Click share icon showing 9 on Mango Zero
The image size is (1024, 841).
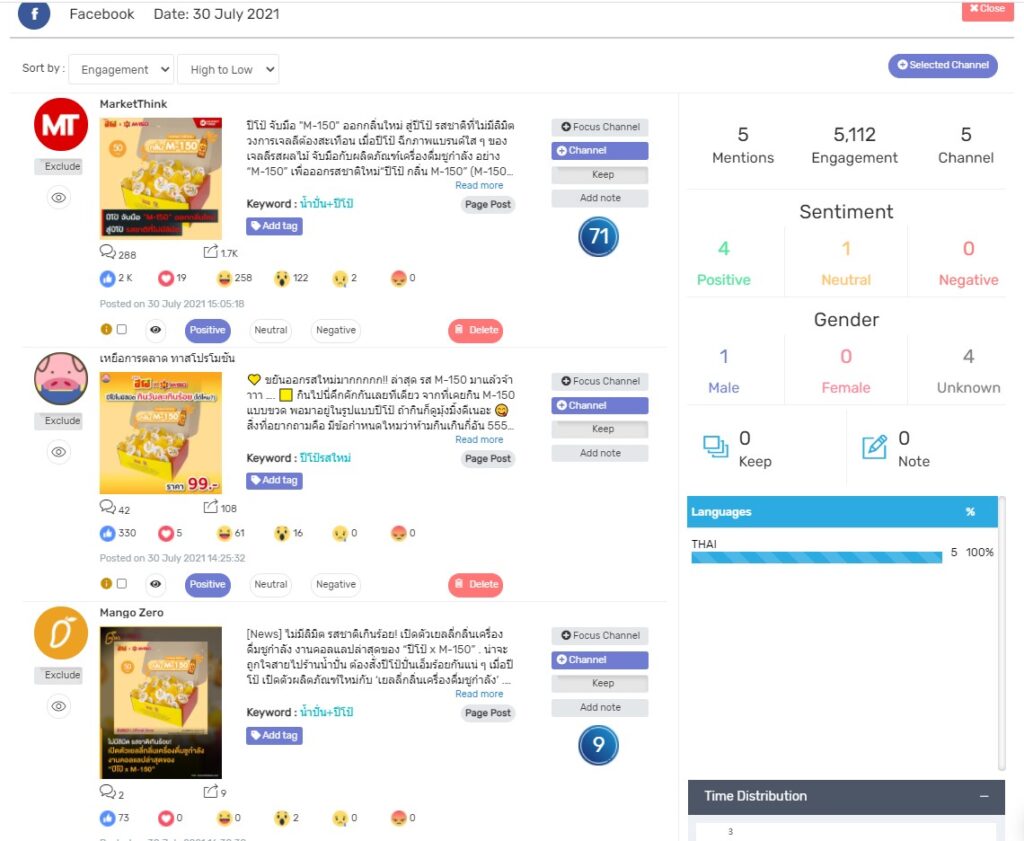pos(210,792)
